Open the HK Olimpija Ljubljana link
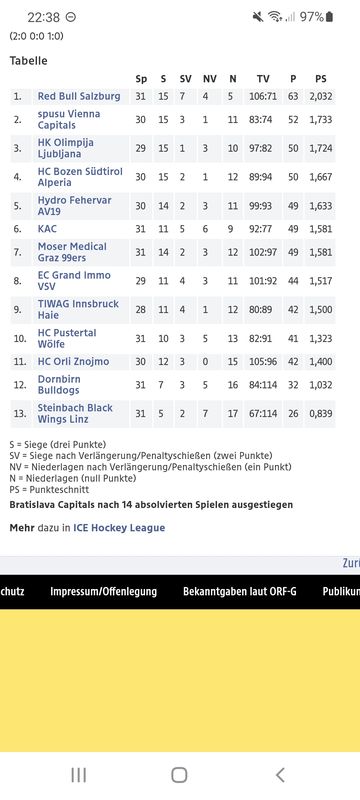Viewport: 360px width, 800px height. tap(66, 148)
